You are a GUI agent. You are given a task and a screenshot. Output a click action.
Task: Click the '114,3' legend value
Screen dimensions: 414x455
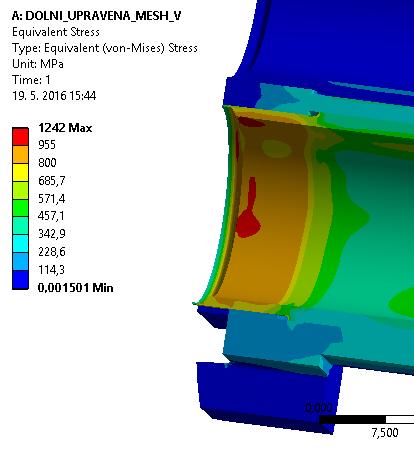pos(51,270)
